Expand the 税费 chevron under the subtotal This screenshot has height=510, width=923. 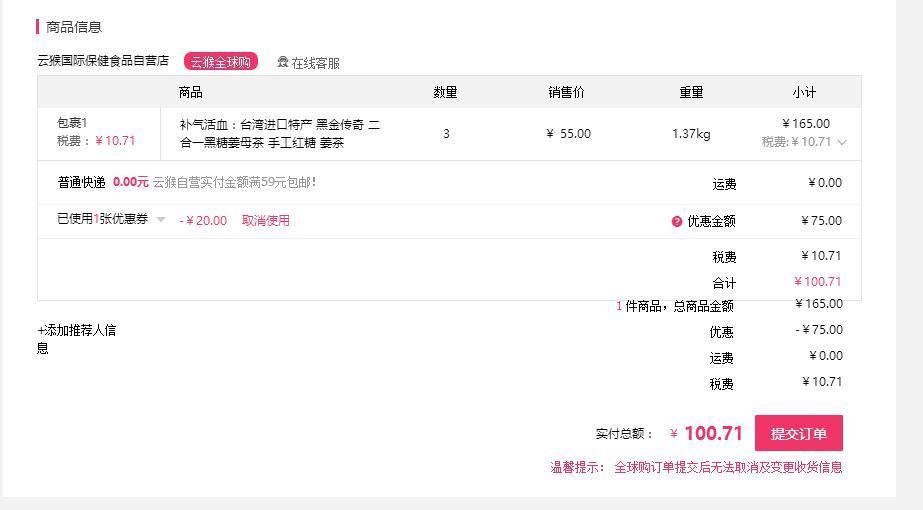842,142
